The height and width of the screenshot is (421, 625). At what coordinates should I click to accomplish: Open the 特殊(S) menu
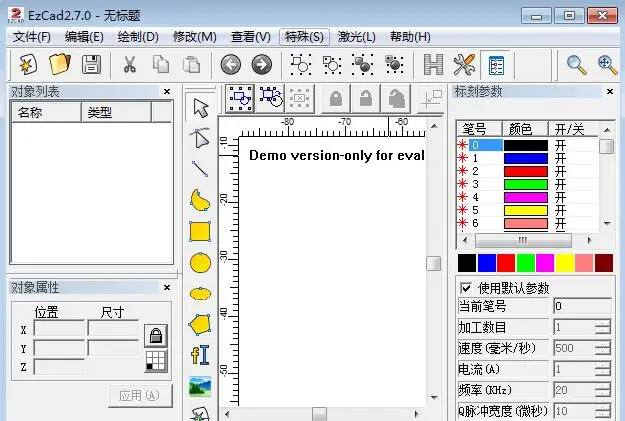pos(304,37)
